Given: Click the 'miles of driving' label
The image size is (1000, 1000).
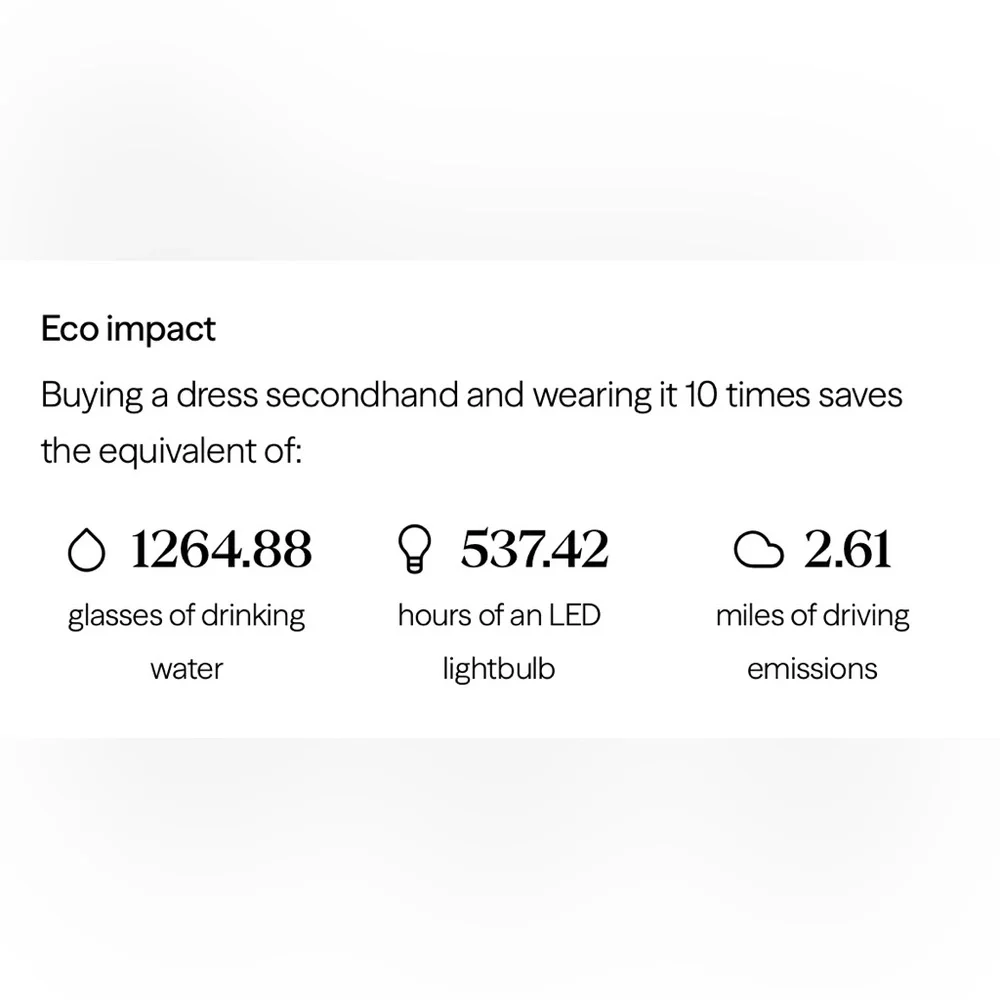Looking at the screenshot, I should click(812, 617).
